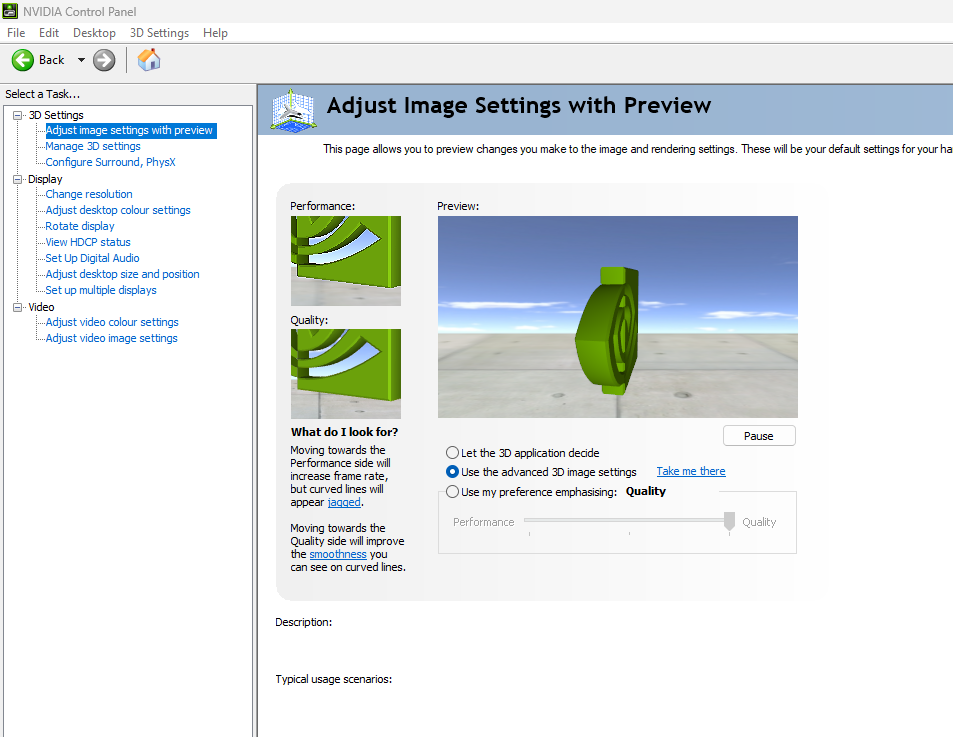The height and width of the screenshot is (737, 953).
Task: Collapse the Display tree node
Action: (x=18, y=179)
